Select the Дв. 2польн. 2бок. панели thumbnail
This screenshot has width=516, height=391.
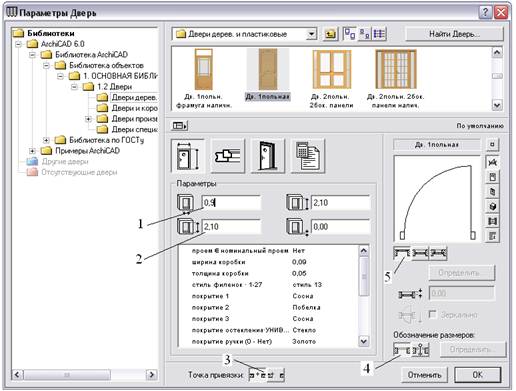pos(331,79)
